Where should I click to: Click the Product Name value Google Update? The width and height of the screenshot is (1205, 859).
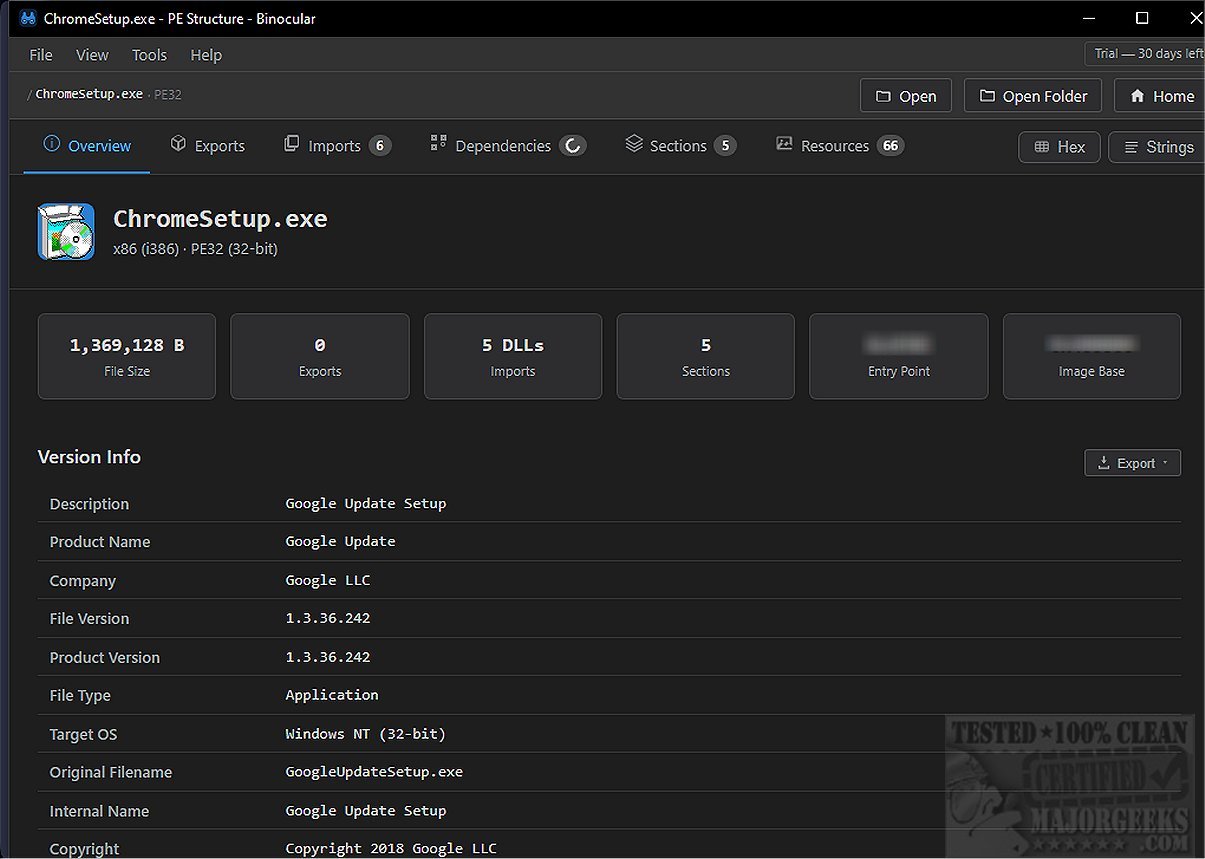pyautogui.click(x=341, y=541)
